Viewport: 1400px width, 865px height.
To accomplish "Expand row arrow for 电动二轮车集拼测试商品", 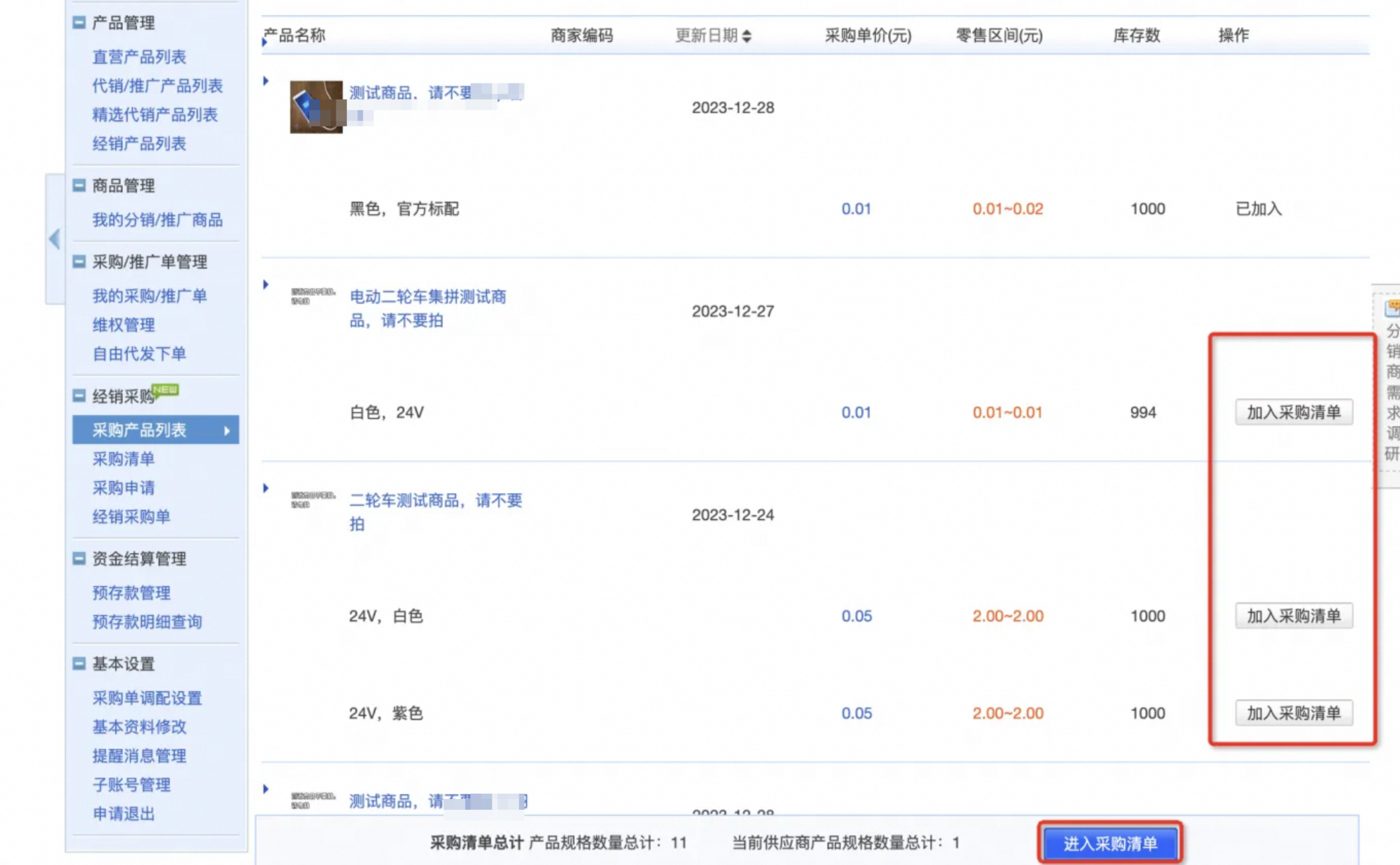I will (x=266, y=285).
